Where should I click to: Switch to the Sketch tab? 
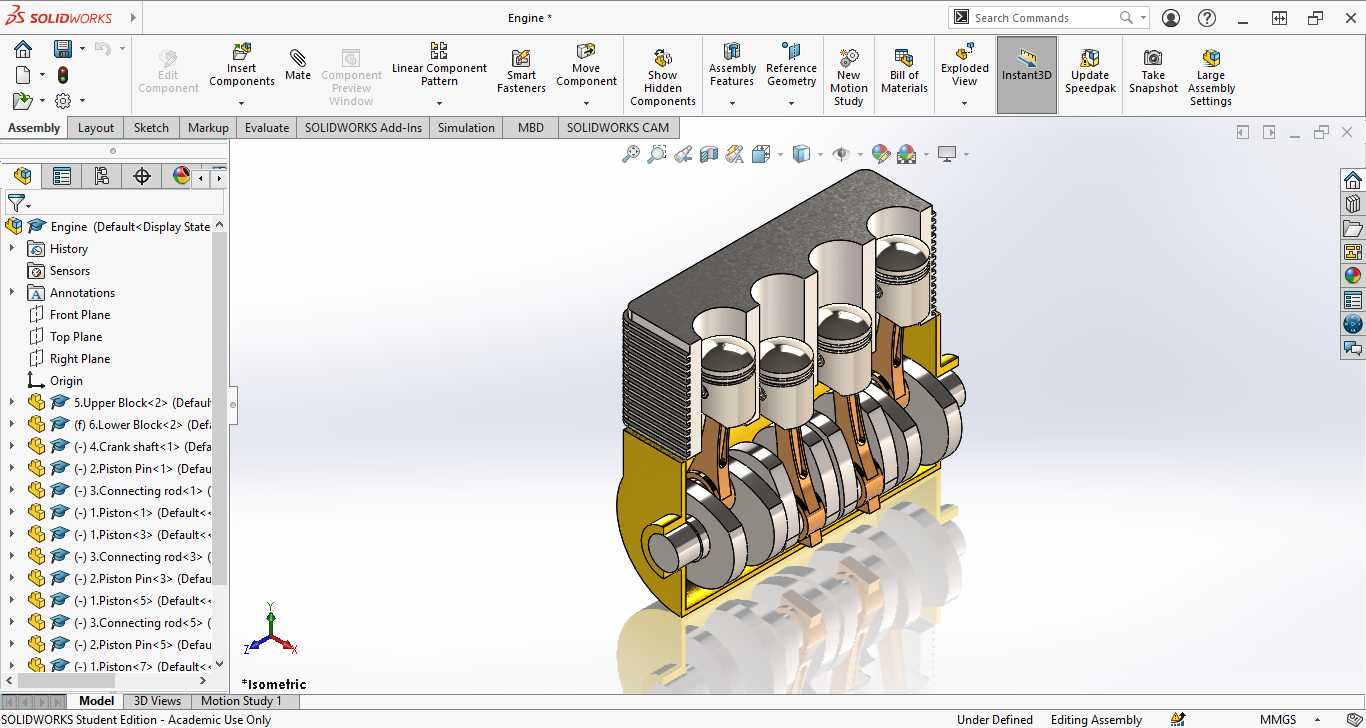[x=151, y=128]
